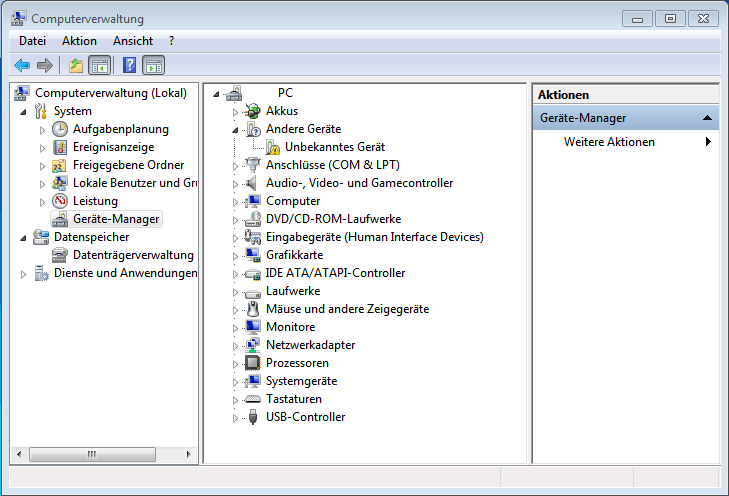The height and width of the screenshot is (496, 729).
Task: Click the Ereignisanzeige icon in left tree
Action: point(60,147)
